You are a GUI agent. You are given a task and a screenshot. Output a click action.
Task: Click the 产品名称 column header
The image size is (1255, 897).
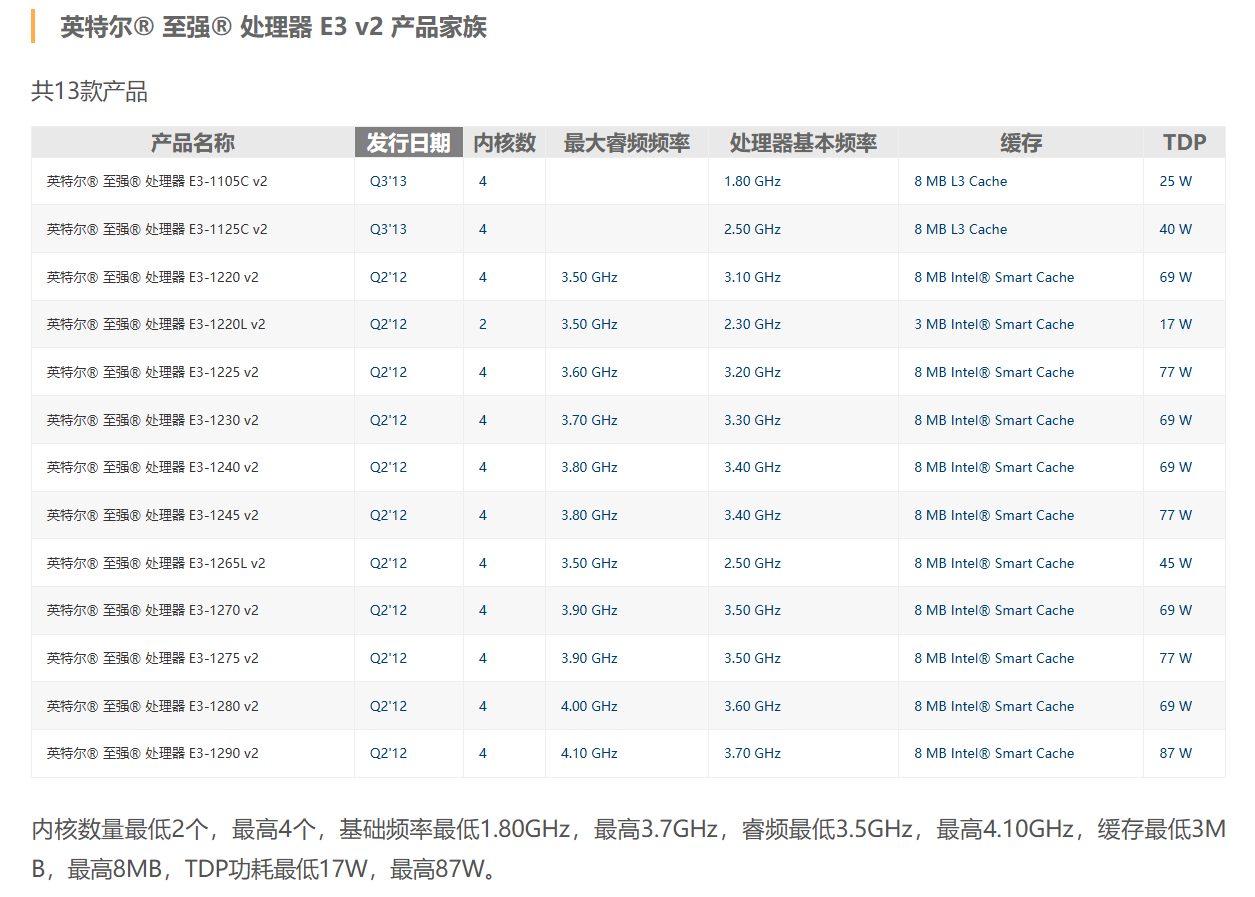[192, 143]
